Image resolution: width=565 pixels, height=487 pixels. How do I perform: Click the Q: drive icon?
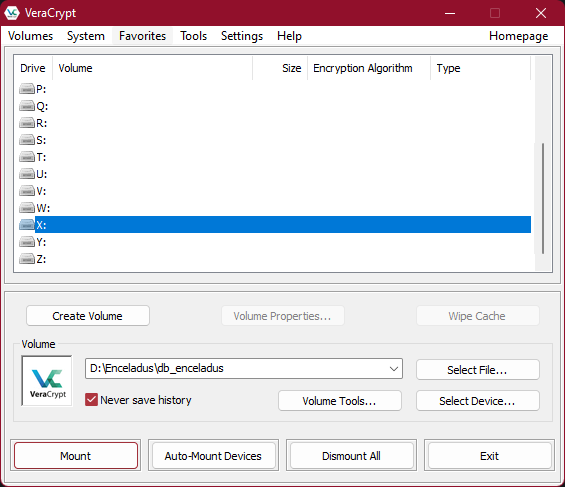[x=27, y=106]
